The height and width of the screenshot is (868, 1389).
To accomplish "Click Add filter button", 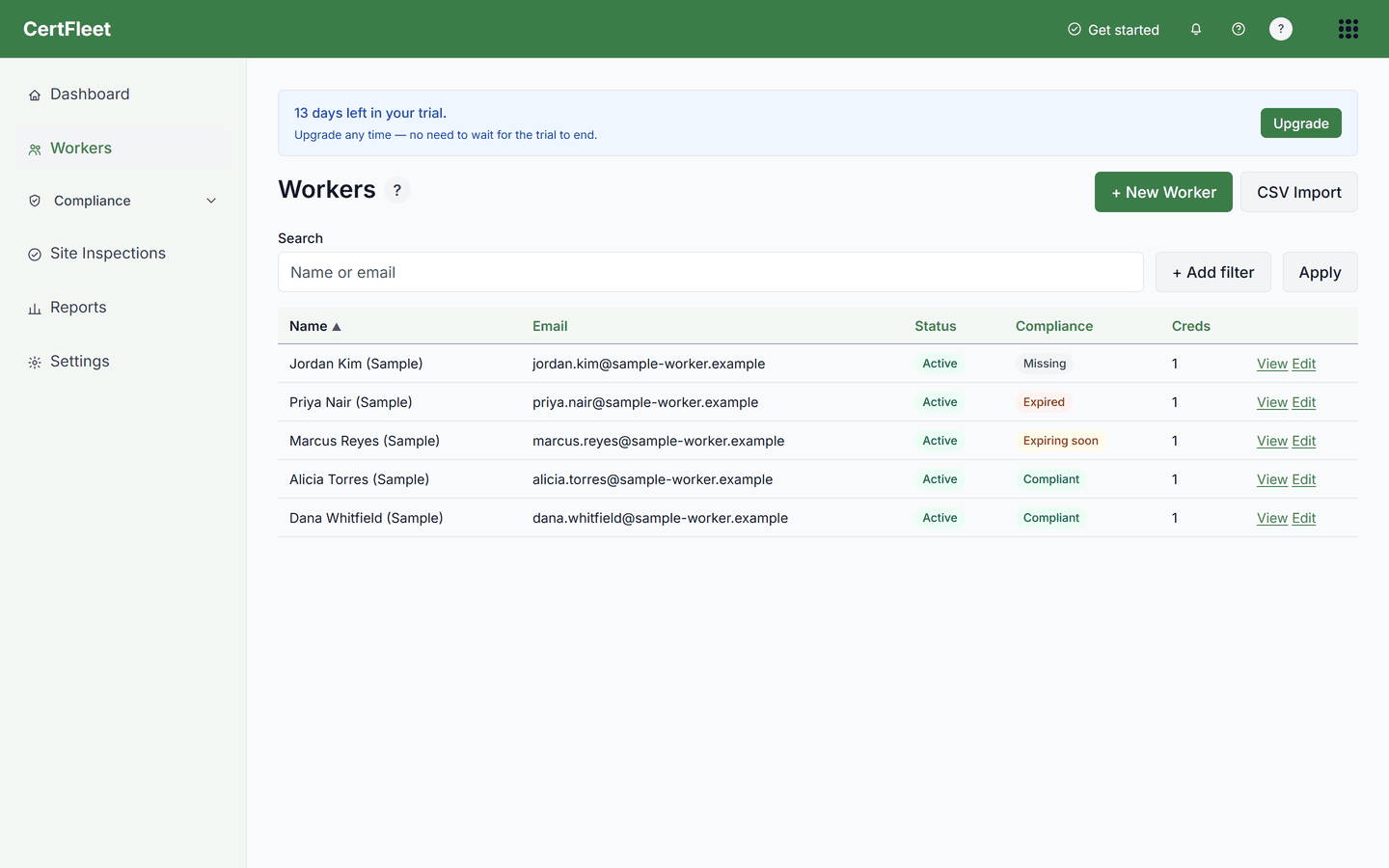I will 1213,272.
